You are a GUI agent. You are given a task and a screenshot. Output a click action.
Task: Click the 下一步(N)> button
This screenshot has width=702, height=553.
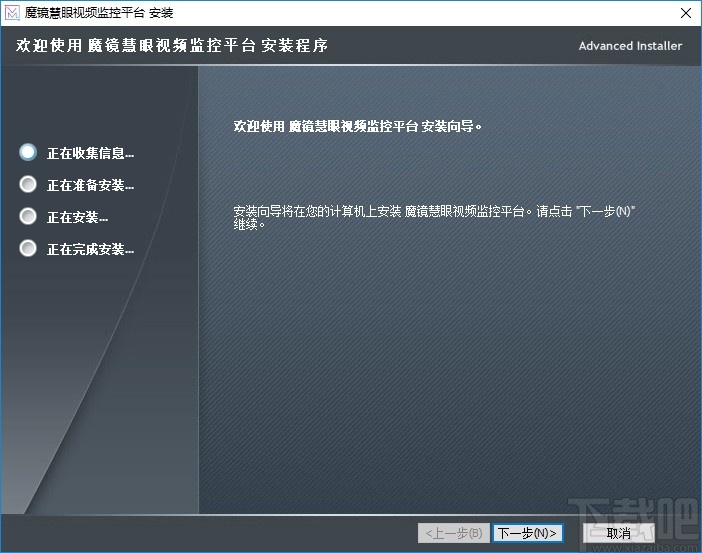pyautogui.click(x=527, y=533)
